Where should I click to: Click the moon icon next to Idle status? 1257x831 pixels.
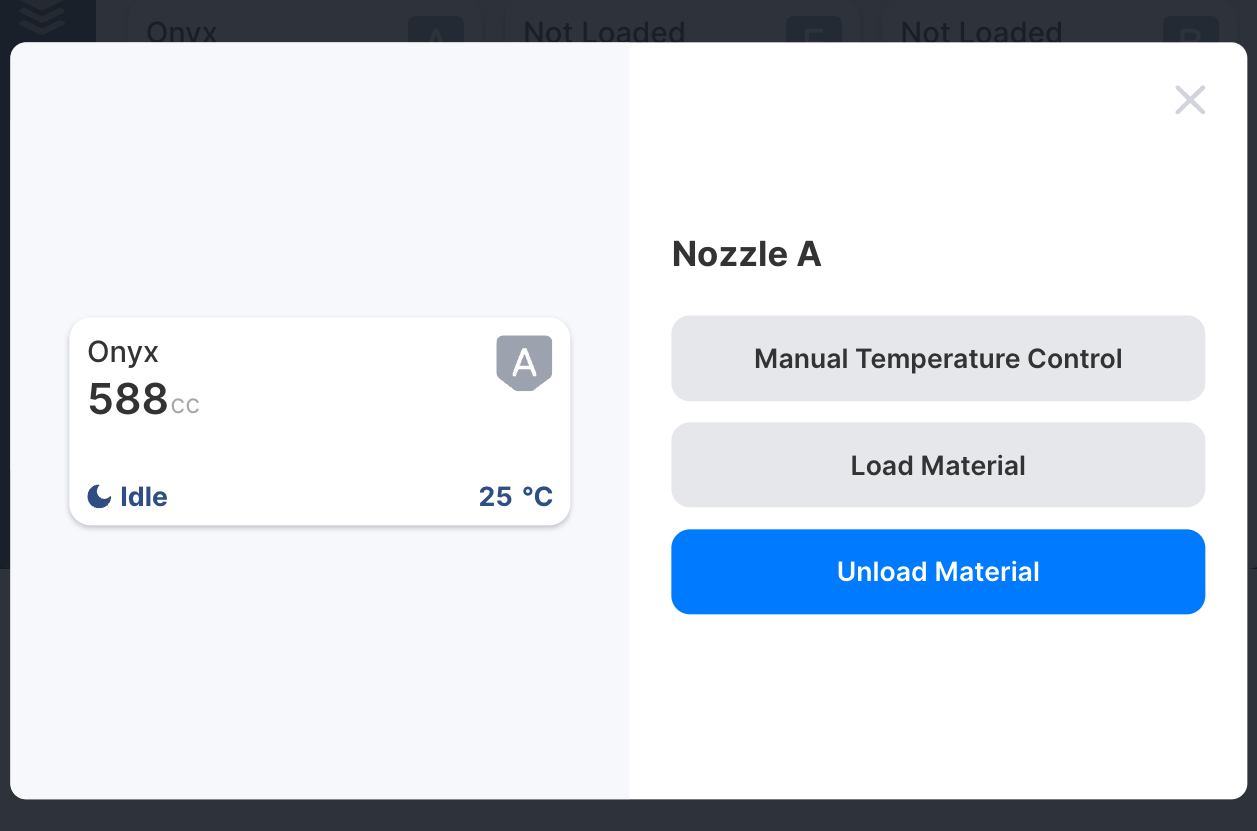pos(99,496)
